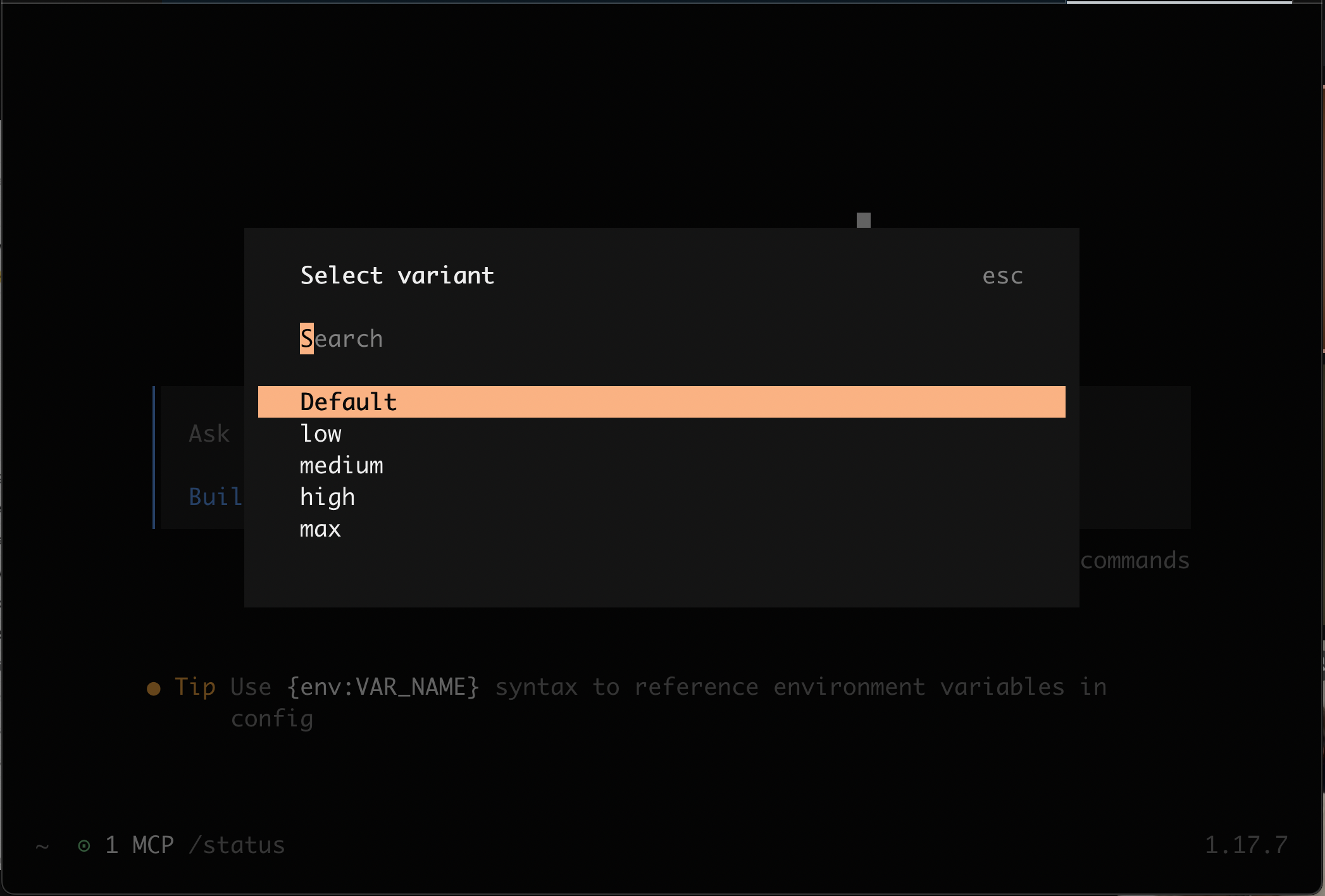
Task: Click the version number 1.17.7
Action: [x=1246, y=845]
